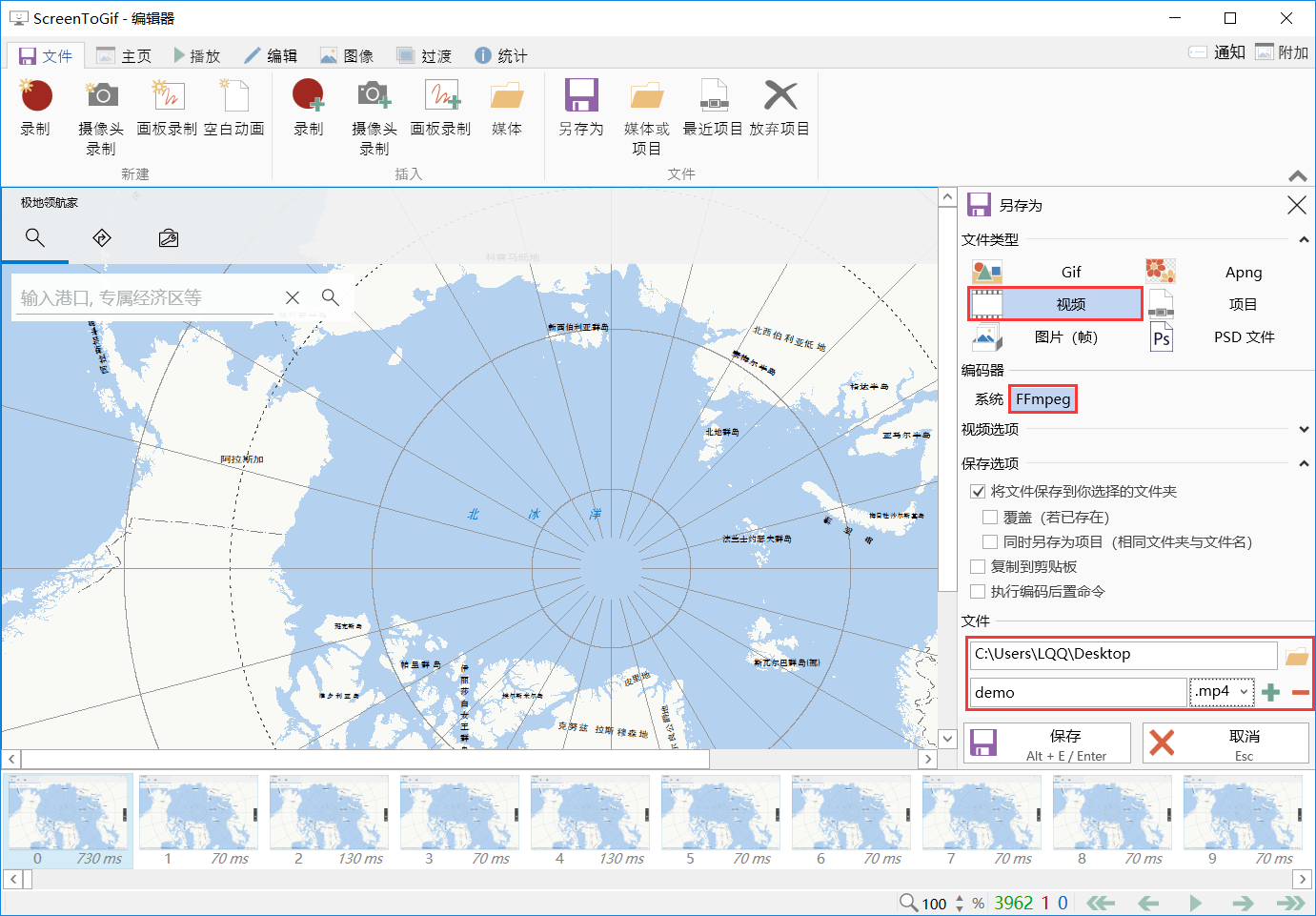The image size is (1316, 916).
Task: Enable the 复制到剪贴板 checkbox
Action: click(x=978, y=567)
